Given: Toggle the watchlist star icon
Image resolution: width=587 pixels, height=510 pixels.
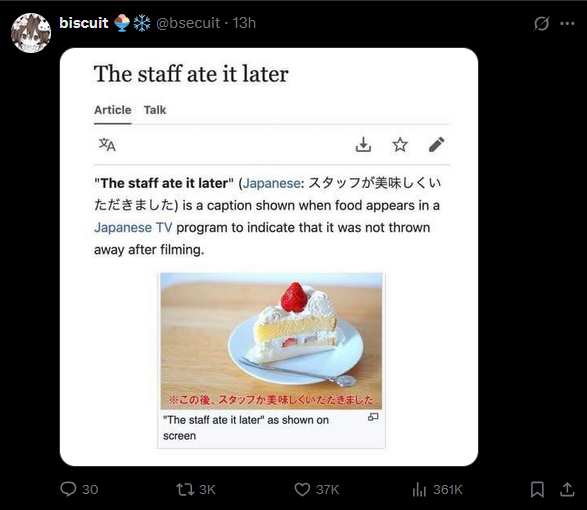Looking at the screenshot, I should click(x=400, y=145).
